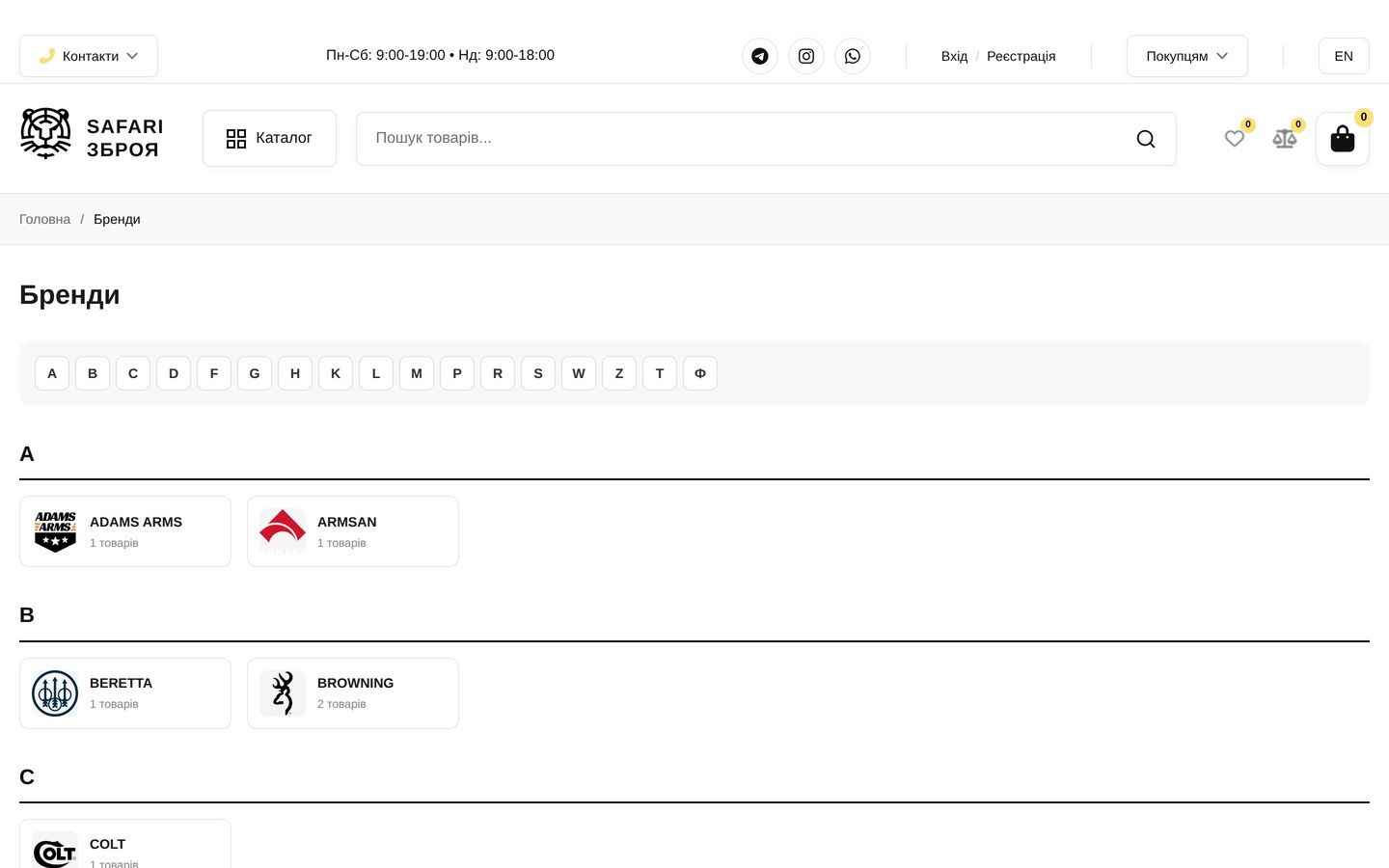Click the Armsan red logo
This screenshot has width=1389, height=868.
(283, 531)
